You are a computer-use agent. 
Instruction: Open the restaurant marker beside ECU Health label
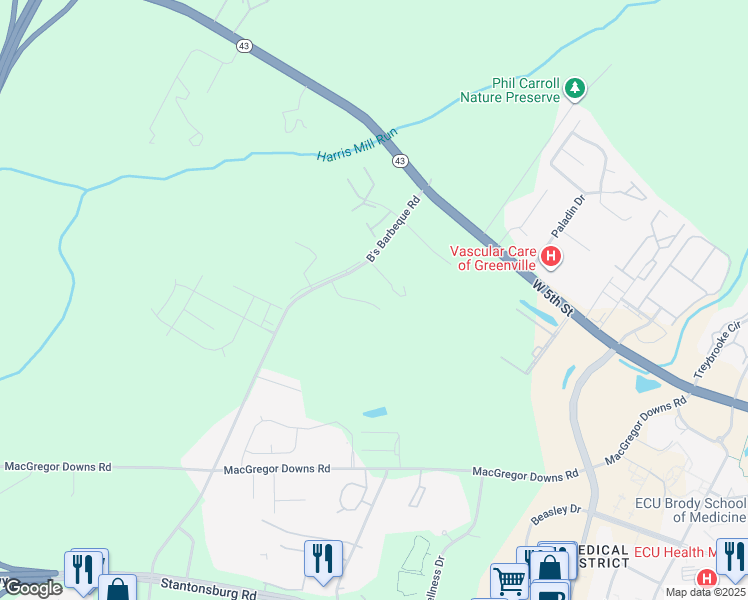[734, 558]
